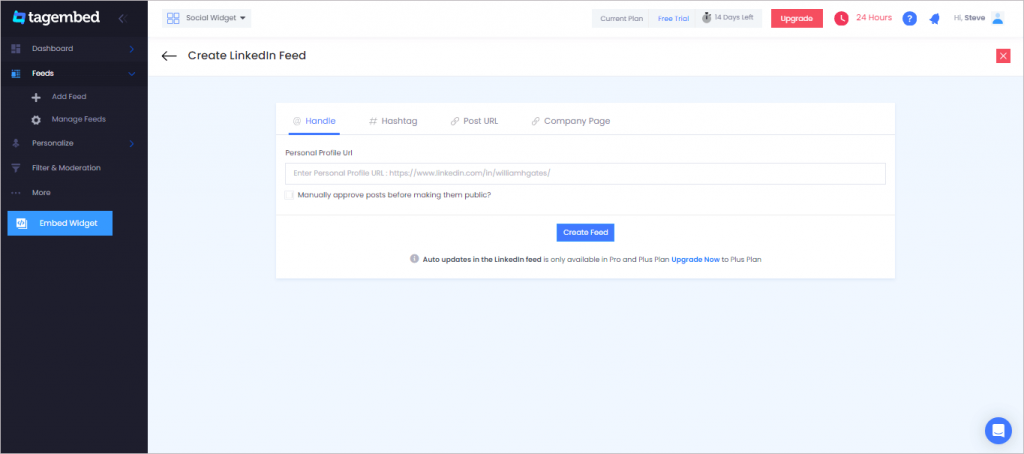Follow the Upgrade Now link
This screenshot has width=1024, height=454.
point(696,259)
